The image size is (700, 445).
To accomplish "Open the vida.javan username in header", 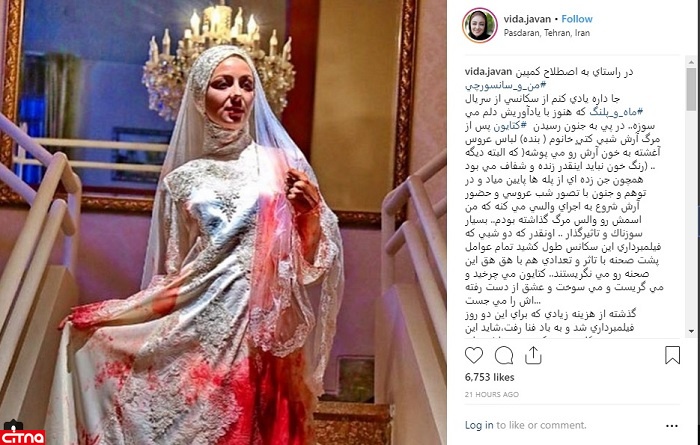I will tap(527, 19).
